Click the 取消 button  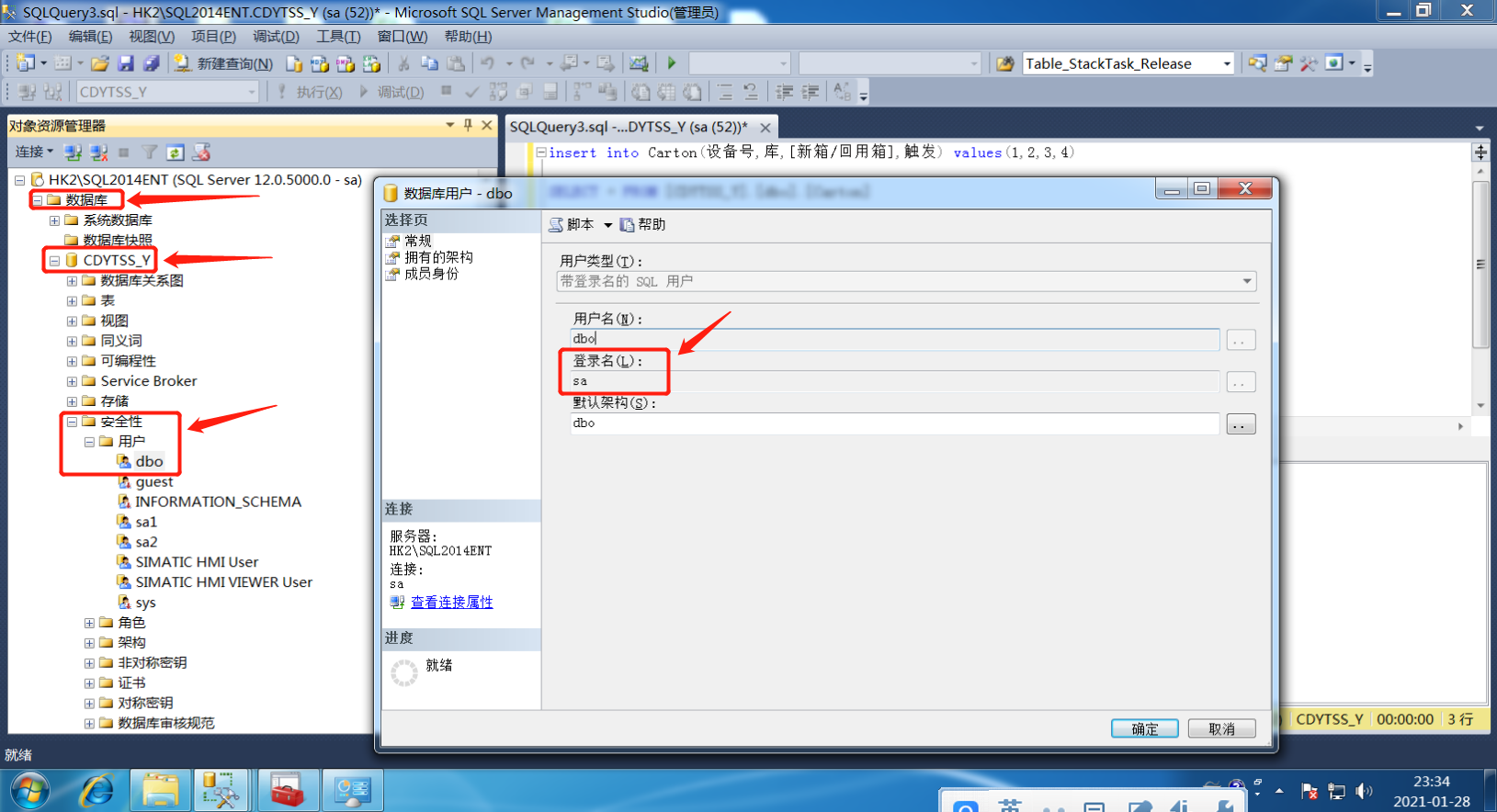tap(1222, 728)
